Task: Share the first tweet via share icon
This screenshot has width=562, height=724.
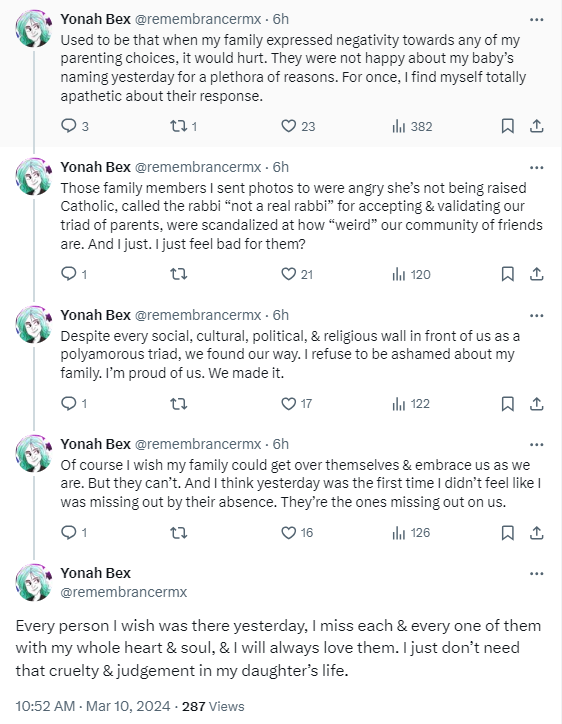Action: coord(536,126)
